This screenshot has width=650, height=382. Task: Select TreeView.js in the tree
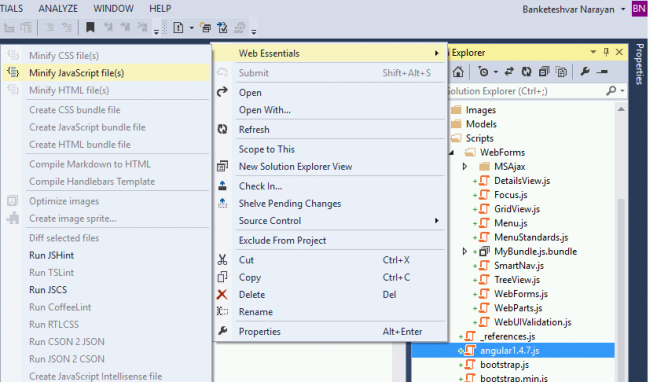coord(517,280)
